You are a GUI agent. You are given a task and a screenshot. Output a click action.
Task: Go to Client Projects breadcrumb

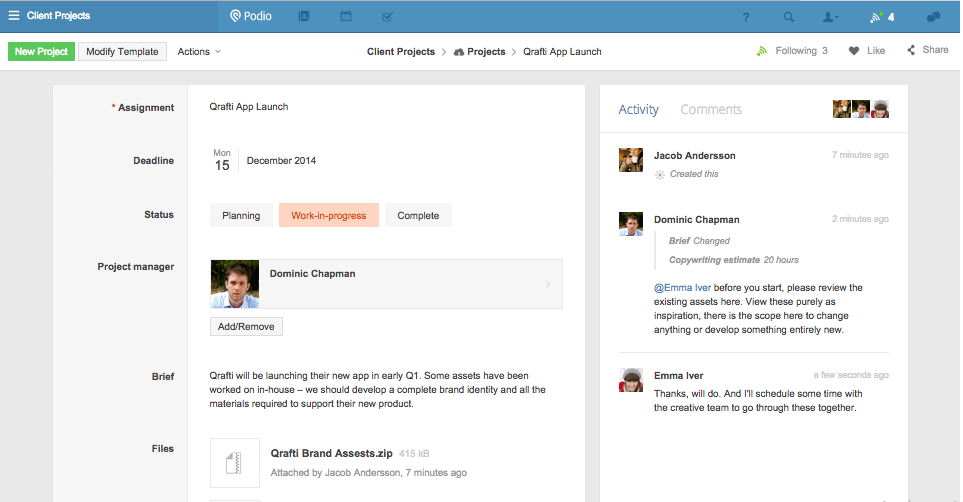point(401,52)
